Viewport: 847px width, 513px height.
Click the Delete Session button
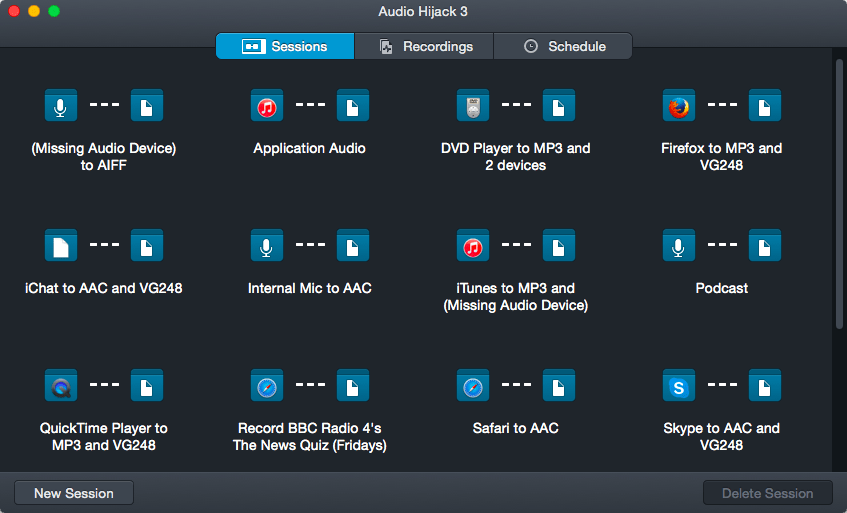click(768, 493)
